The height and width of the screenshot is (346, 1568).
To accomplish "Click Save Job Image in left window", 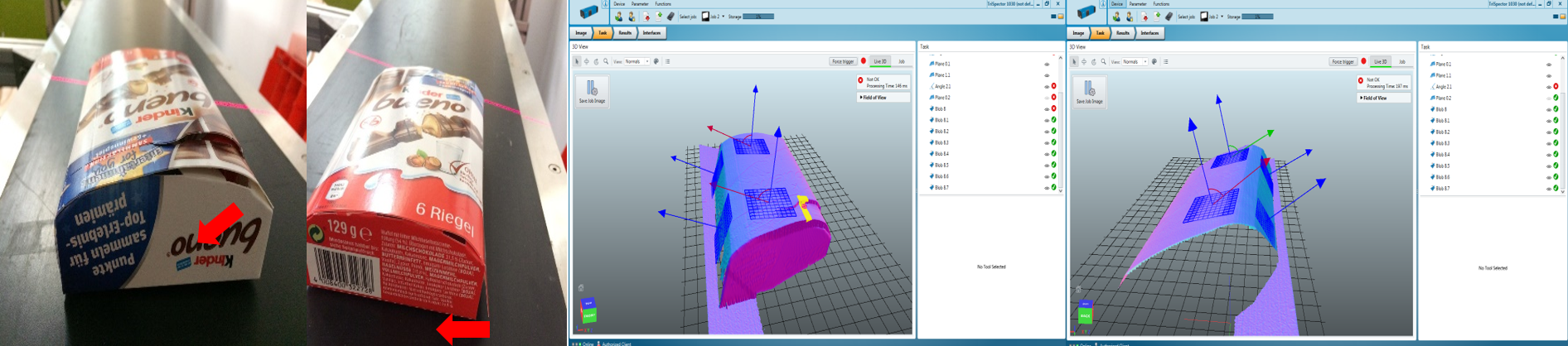I will pyautogui.click(x=592, y=91).
